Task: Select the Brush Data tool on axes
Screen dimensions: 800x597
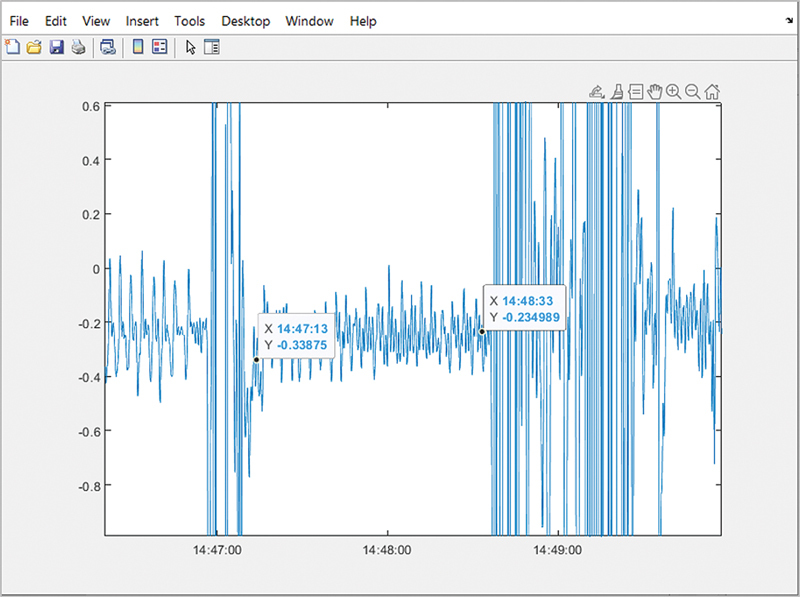Action: click(x=617, y=92)
